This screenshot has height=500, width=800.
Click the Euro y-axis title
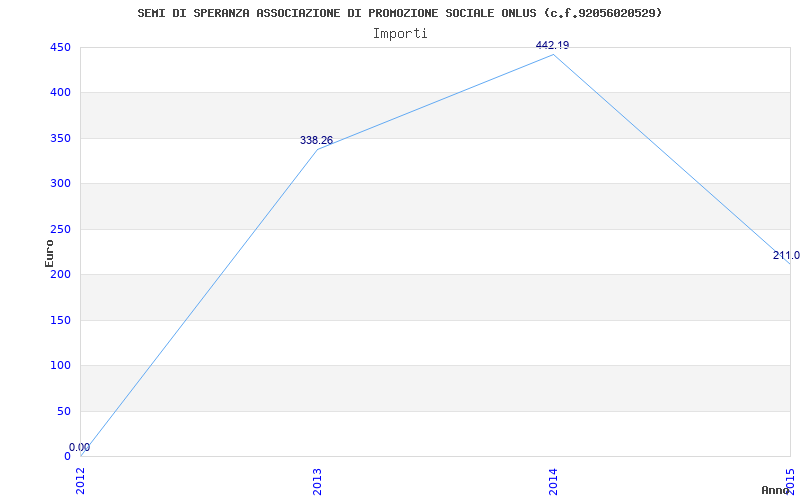[x=49, y=253]
